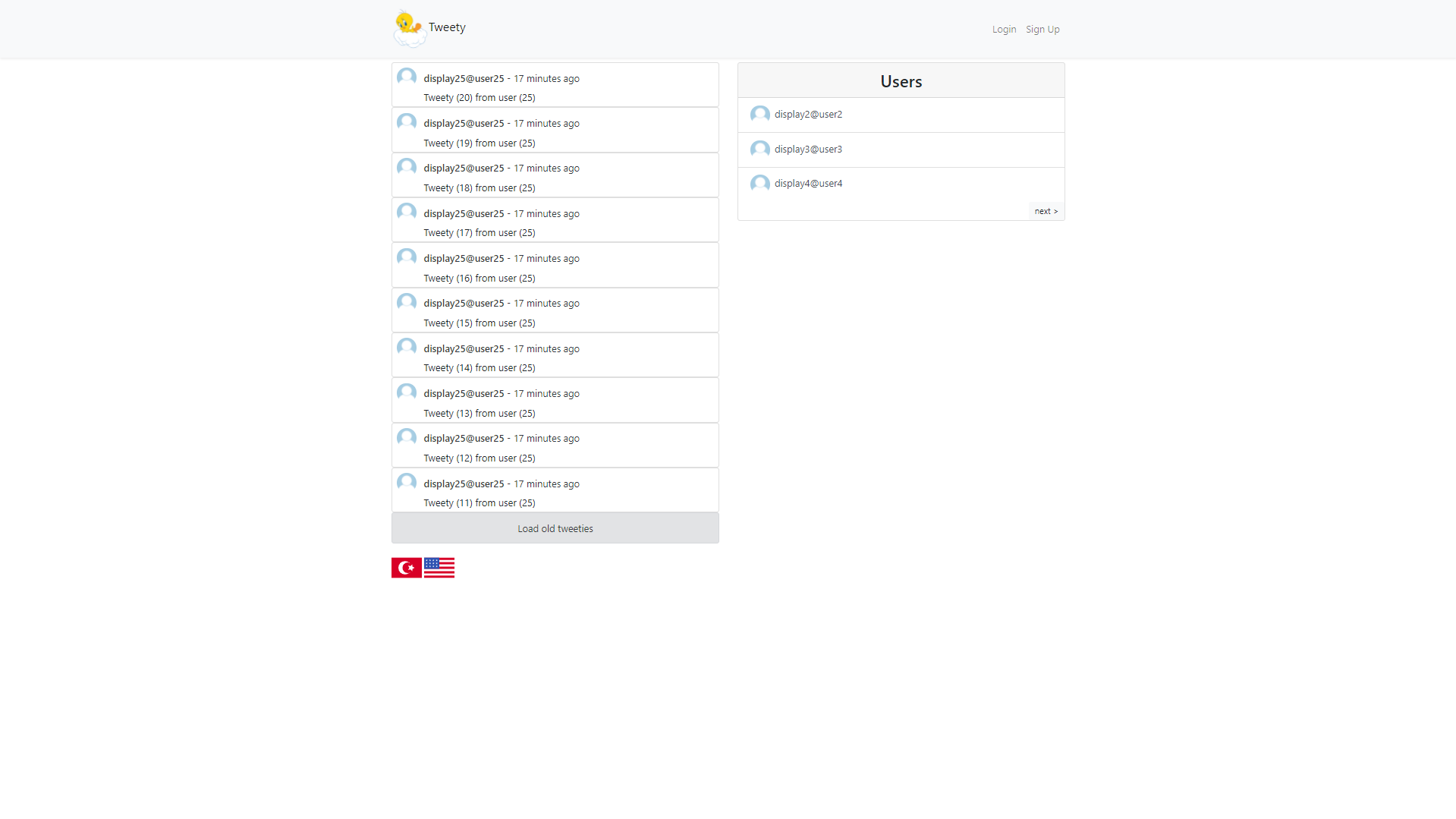Click the Tweety brand name in the navbar
The image size is (1456, 819).
447,27
